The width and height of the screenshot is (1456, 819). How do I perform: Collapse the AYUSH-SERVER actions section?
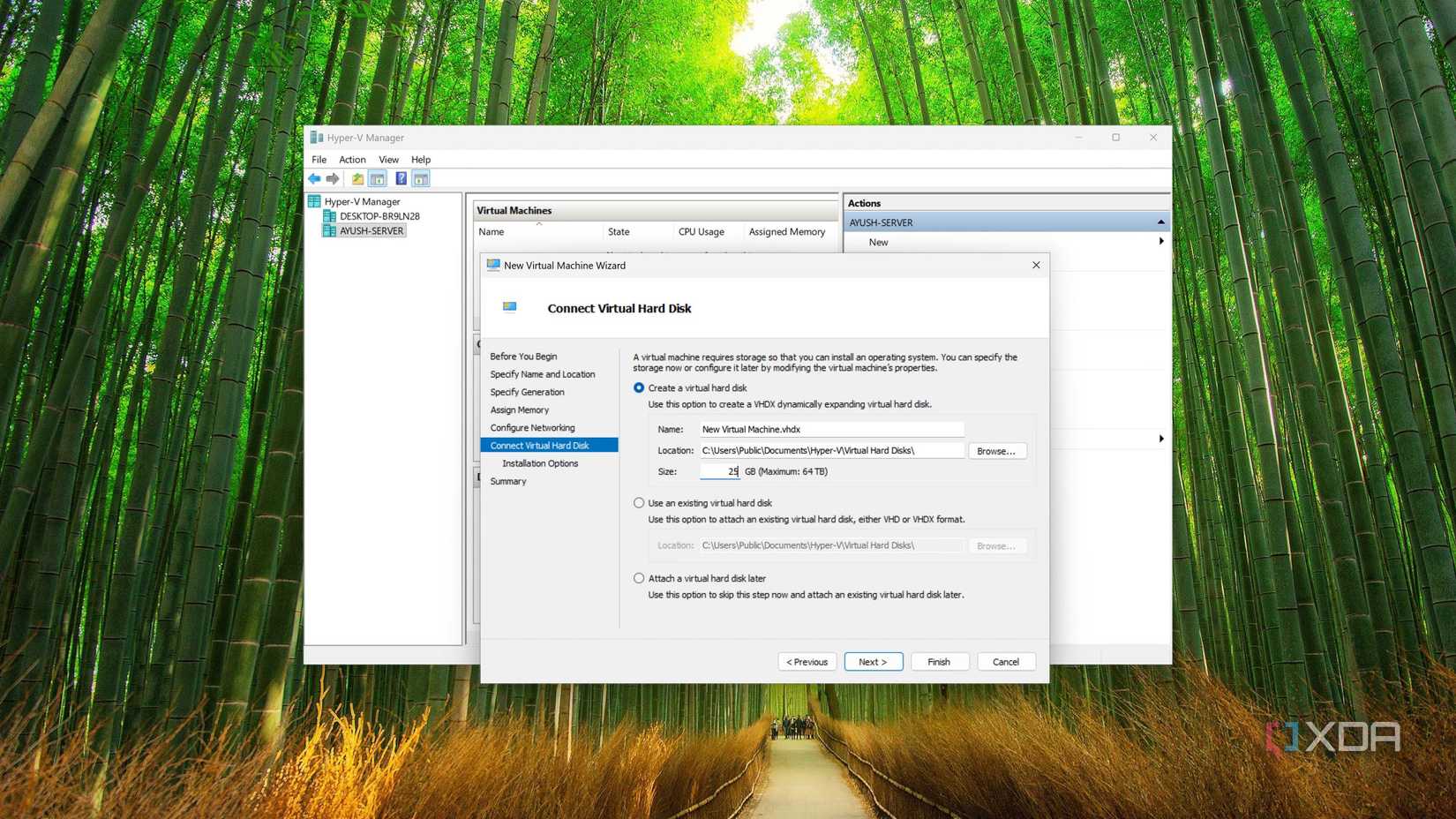click(x=1160, y=222)
